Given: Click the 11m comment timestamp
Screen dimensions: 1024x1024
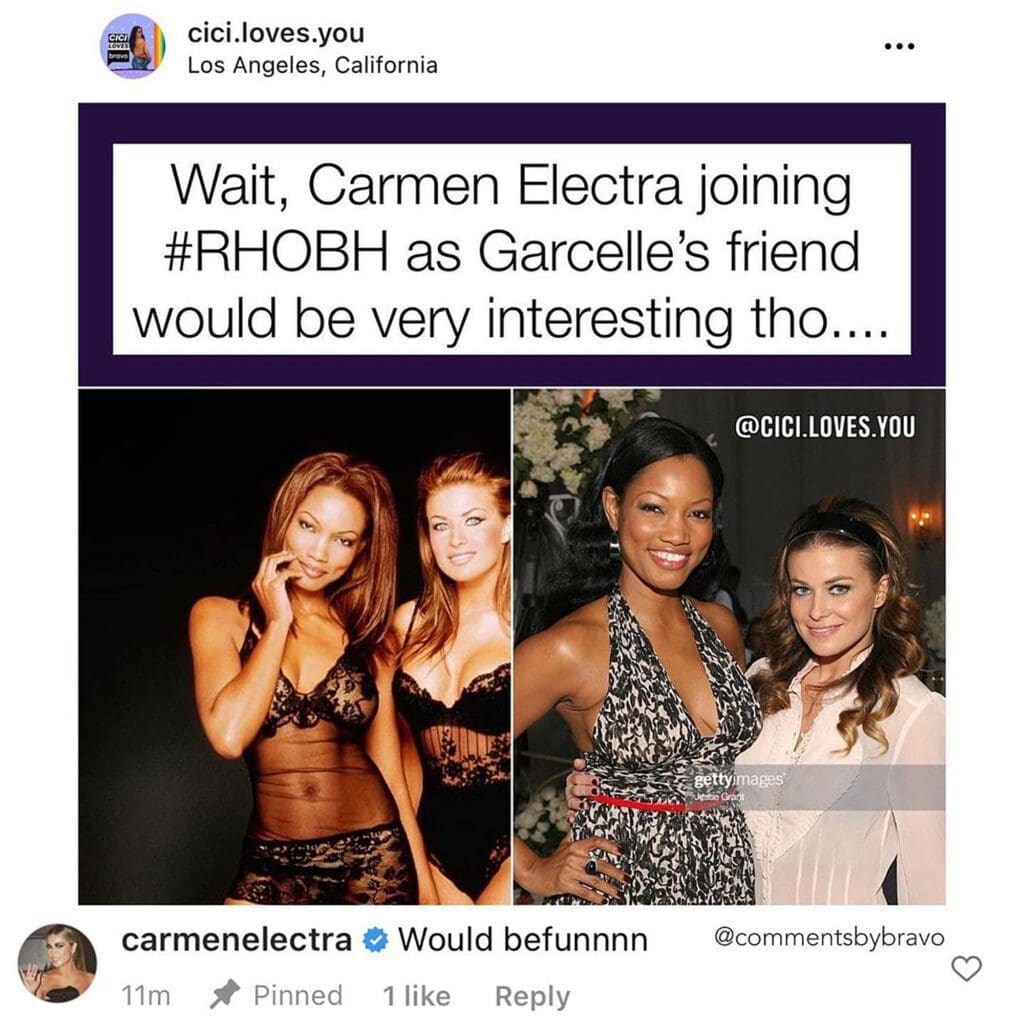Looking at the screenshot, I should coord(146,996).
